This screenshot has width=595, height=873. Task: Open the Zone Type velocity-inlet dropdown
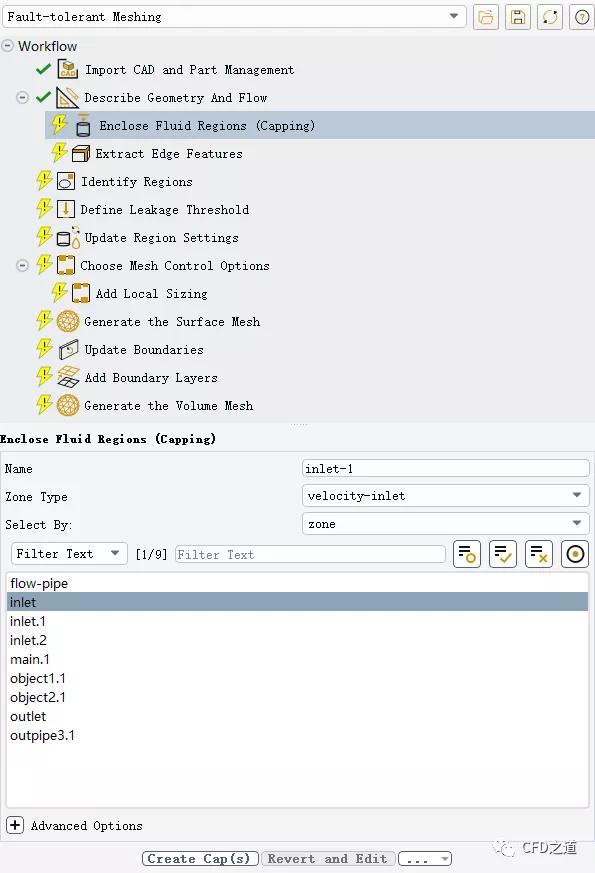pos(445,496)
